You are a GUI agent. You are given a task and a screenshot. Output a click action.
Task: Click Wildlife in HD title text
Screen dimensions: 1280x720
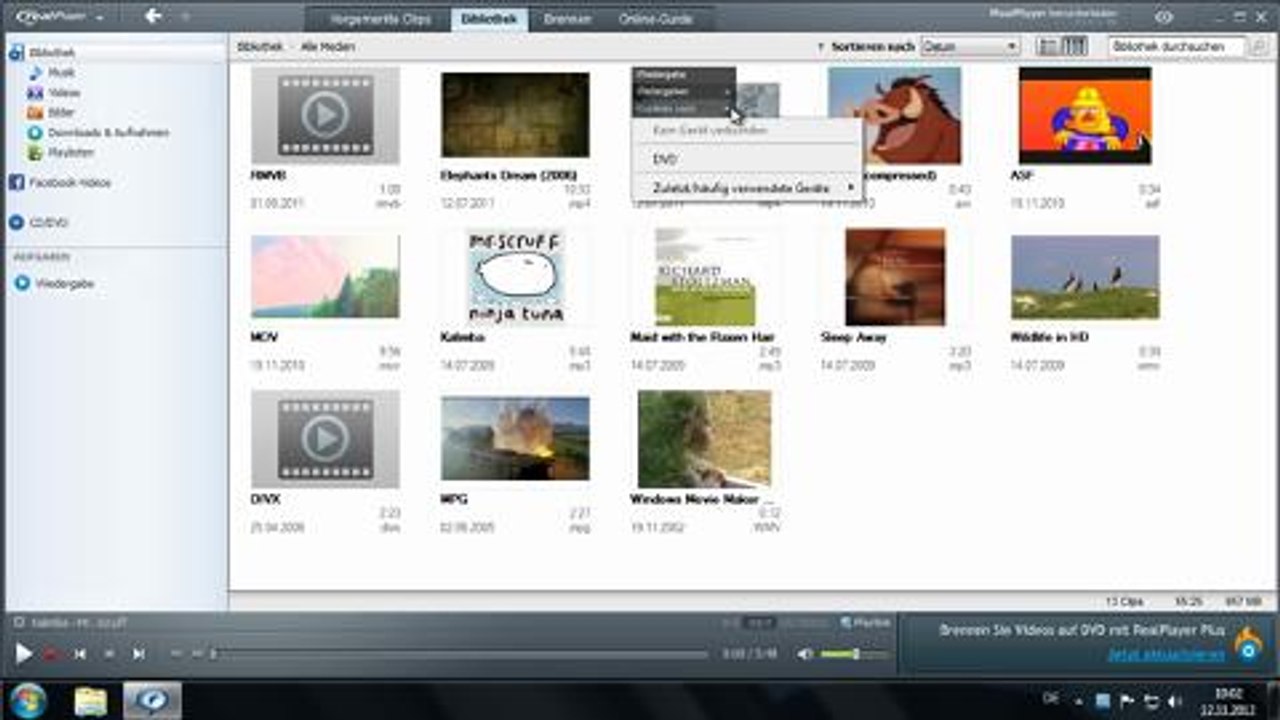tap(1049, 338)
